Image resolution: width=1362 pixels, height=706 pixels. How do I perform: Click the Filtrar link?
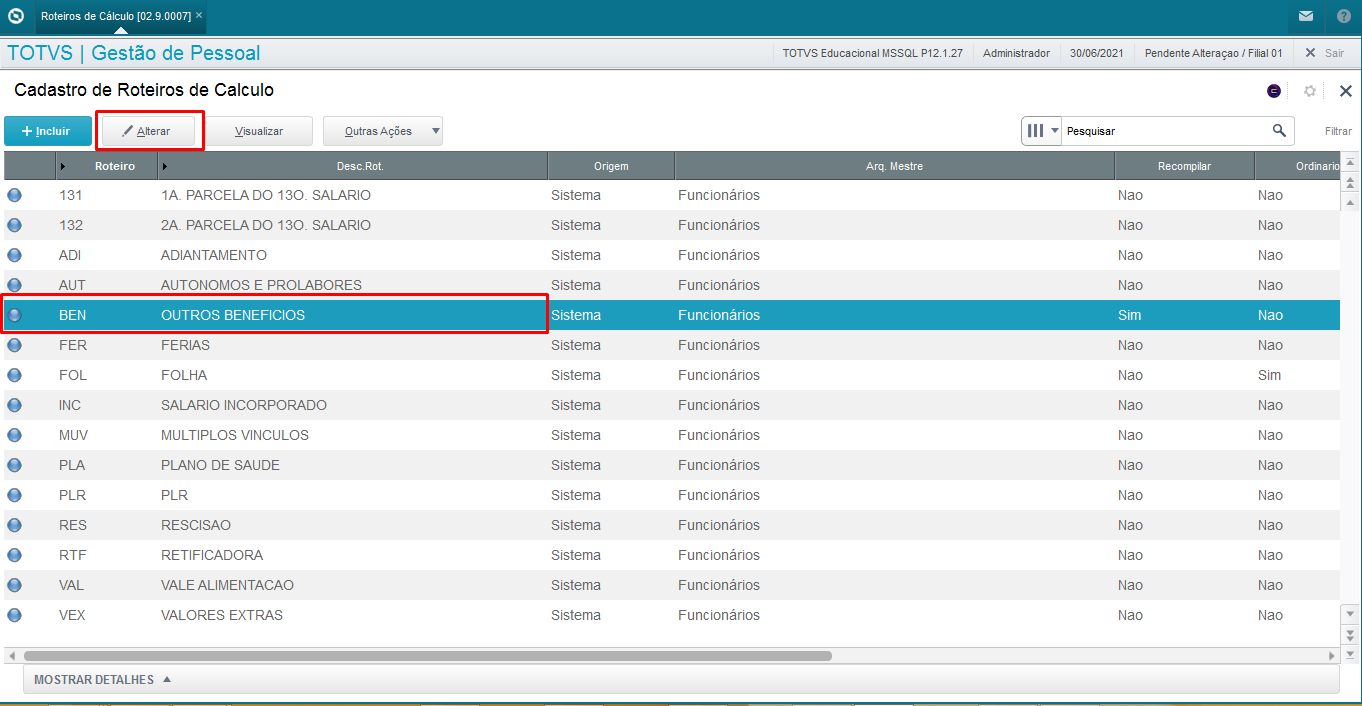(x=1338, y=131)
